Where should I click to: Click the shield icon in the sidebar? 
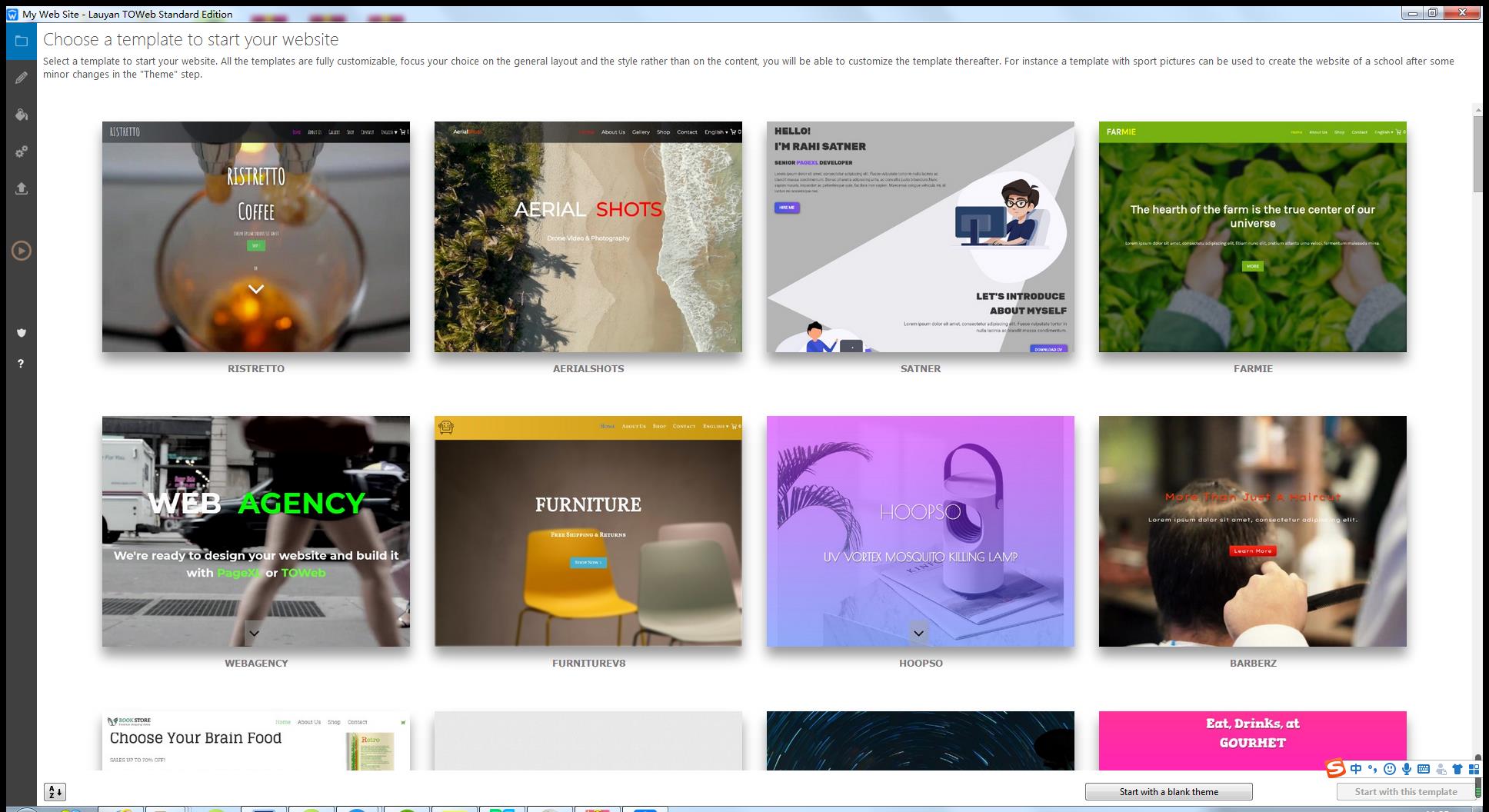tap(22, 333)
